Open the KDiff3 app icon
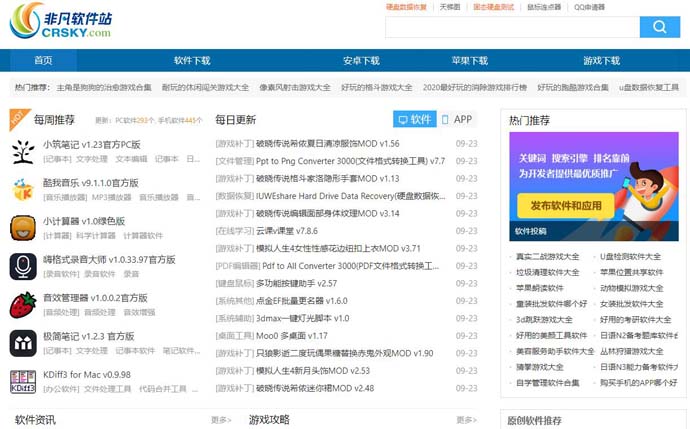This screenshot has width=690, height=429. click(23, 381)
